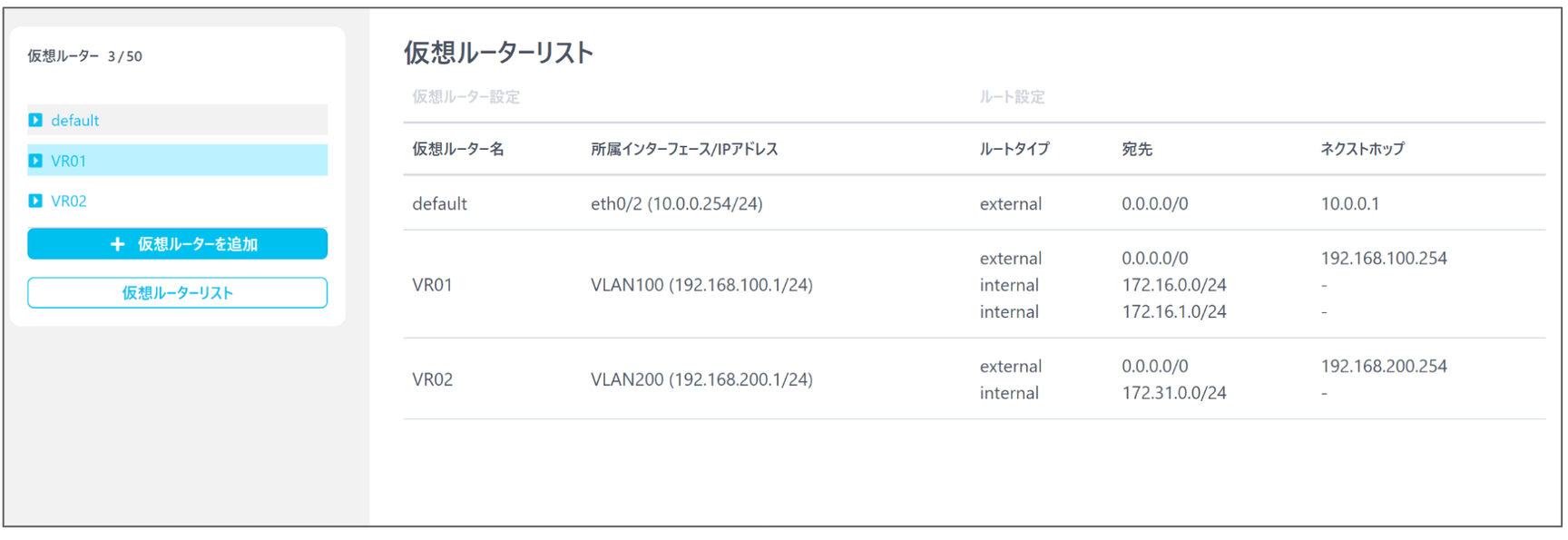Click the ネクストホップ column header
1568x540 pixels.
pyautogui.click(x=1362, y=149)
